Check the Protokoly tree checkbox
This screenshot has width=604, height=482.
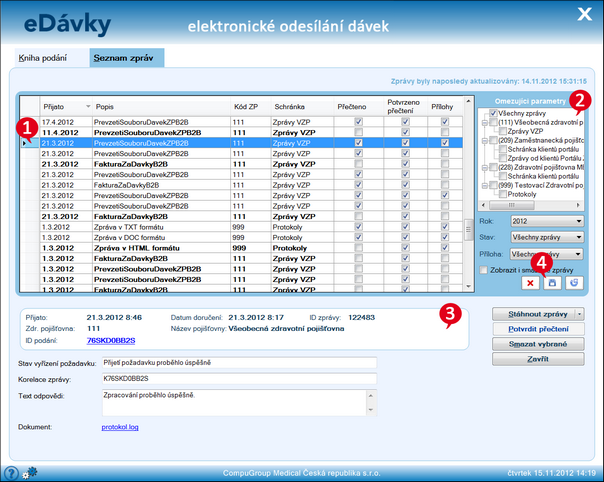[502, 194]
